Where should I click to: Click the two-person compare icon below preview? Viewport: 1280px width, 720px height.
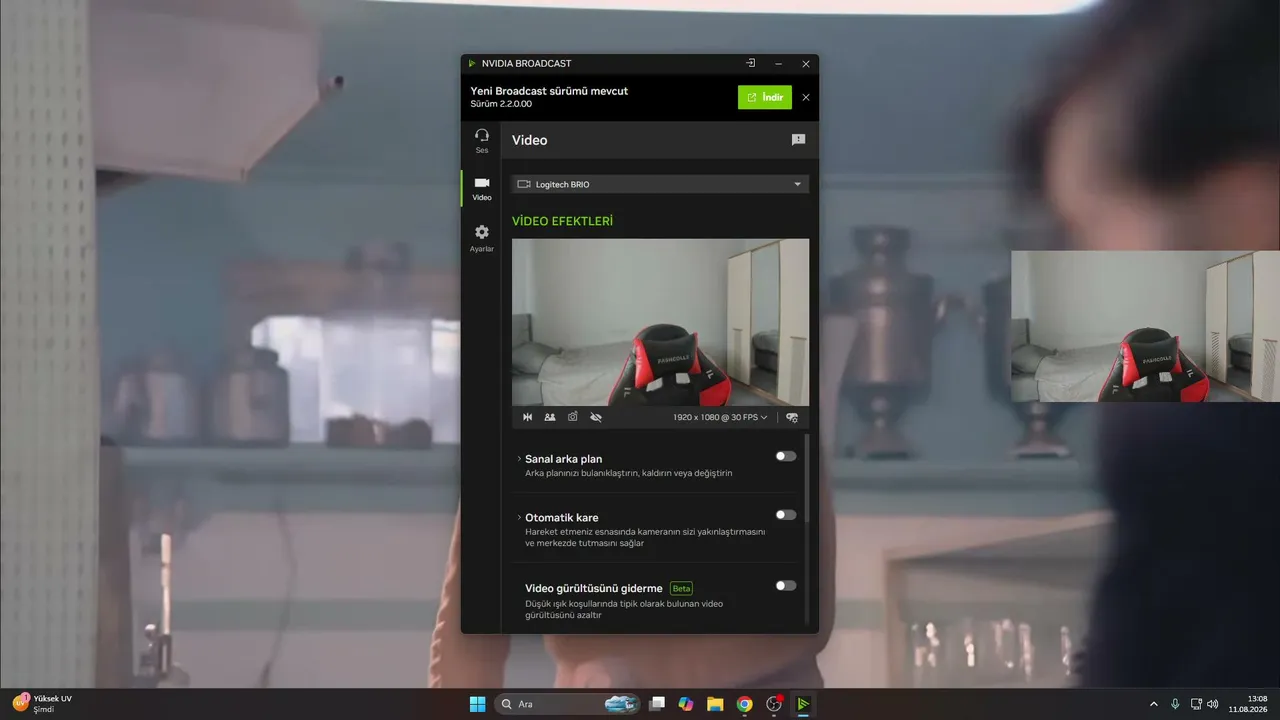point(550,417)
